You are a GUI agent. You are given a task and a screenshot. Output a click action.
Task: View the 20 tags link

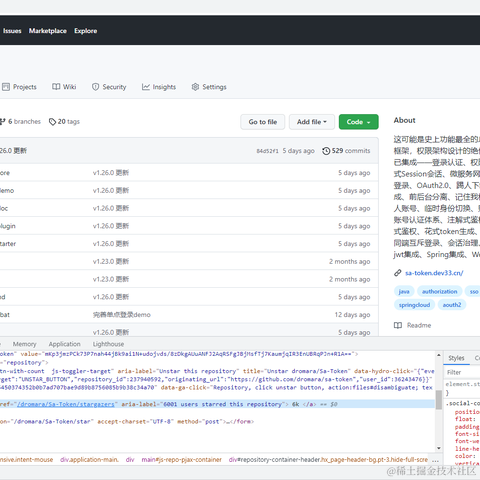64,122
